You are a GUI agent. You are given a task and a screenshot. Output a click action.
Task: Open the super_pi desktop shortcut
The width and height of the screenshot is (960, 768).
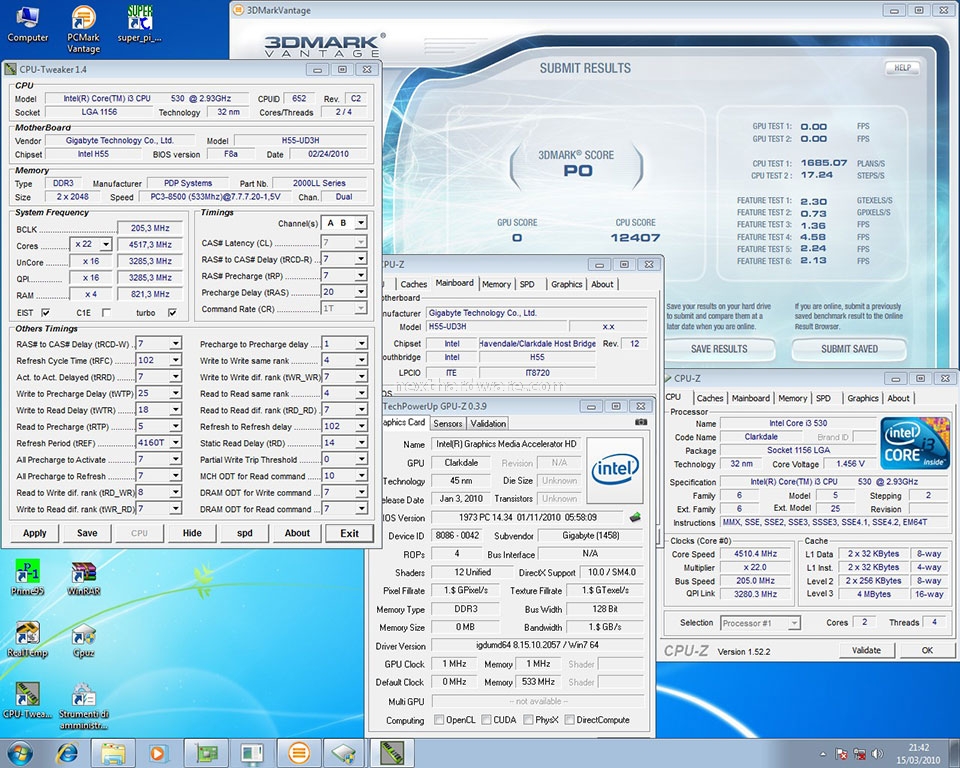[140, 24]
